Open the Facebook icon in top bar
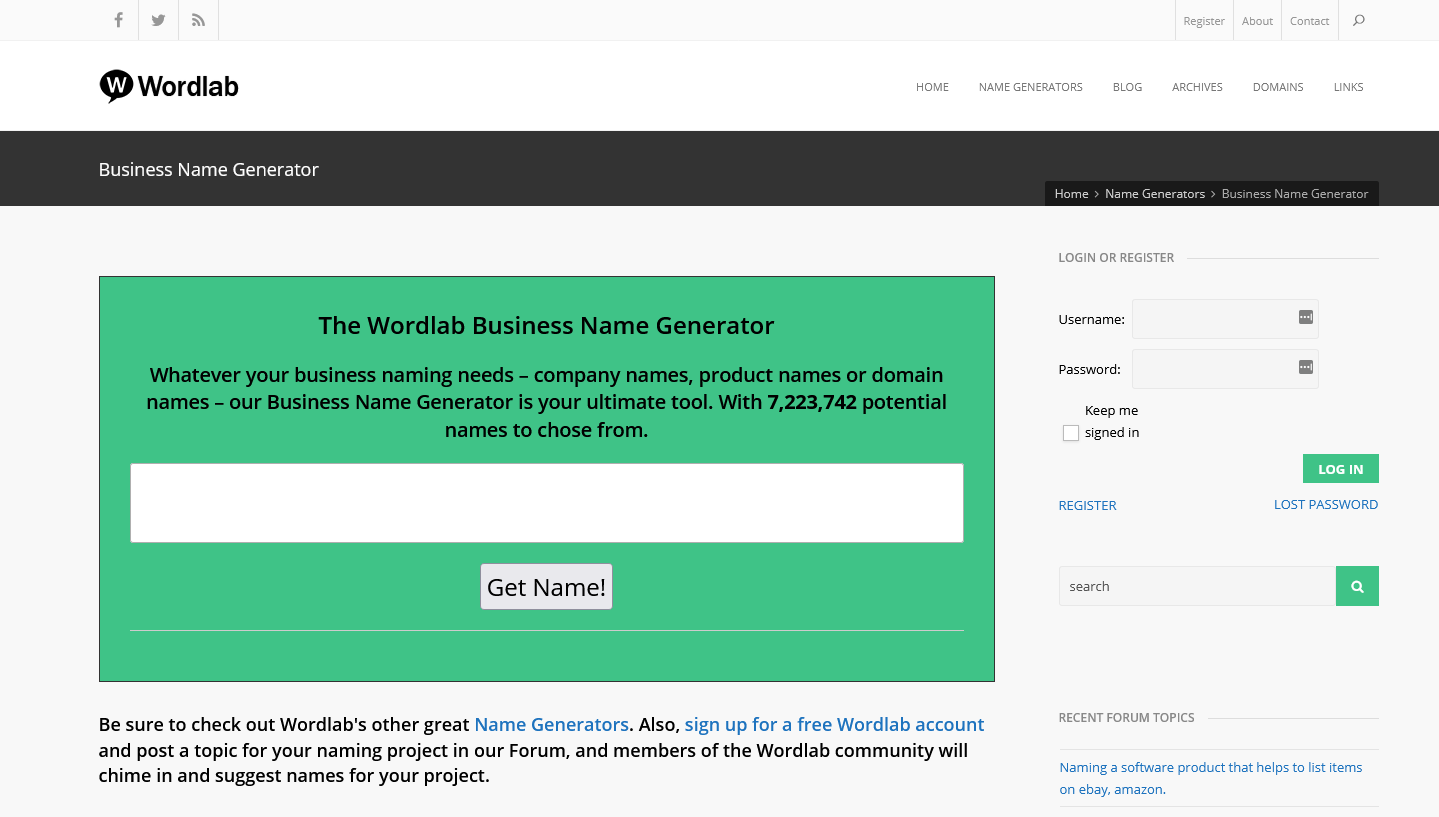 [x=118, y=20]
